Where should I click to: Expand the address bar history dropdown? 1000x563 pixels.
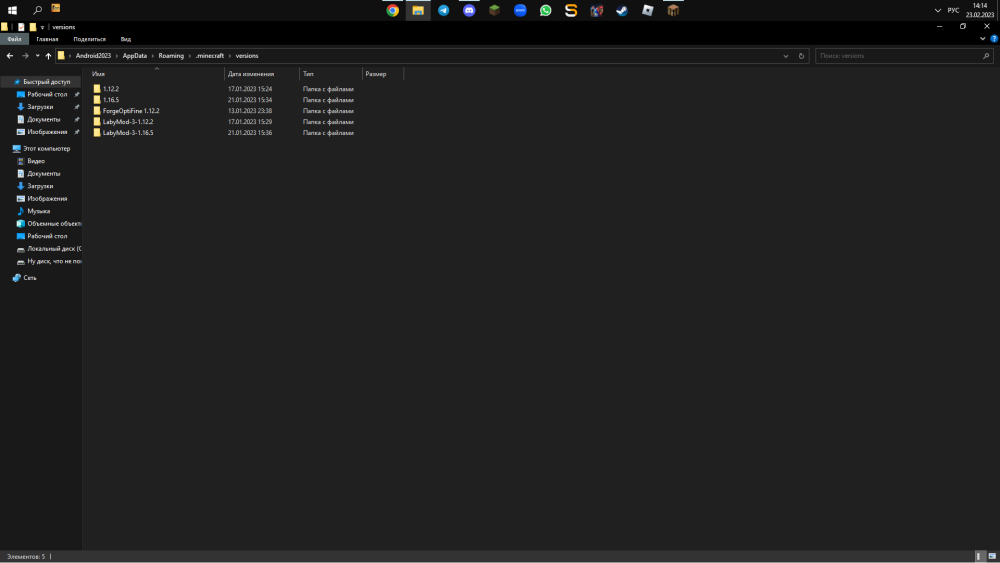click(x=786, y=56)
